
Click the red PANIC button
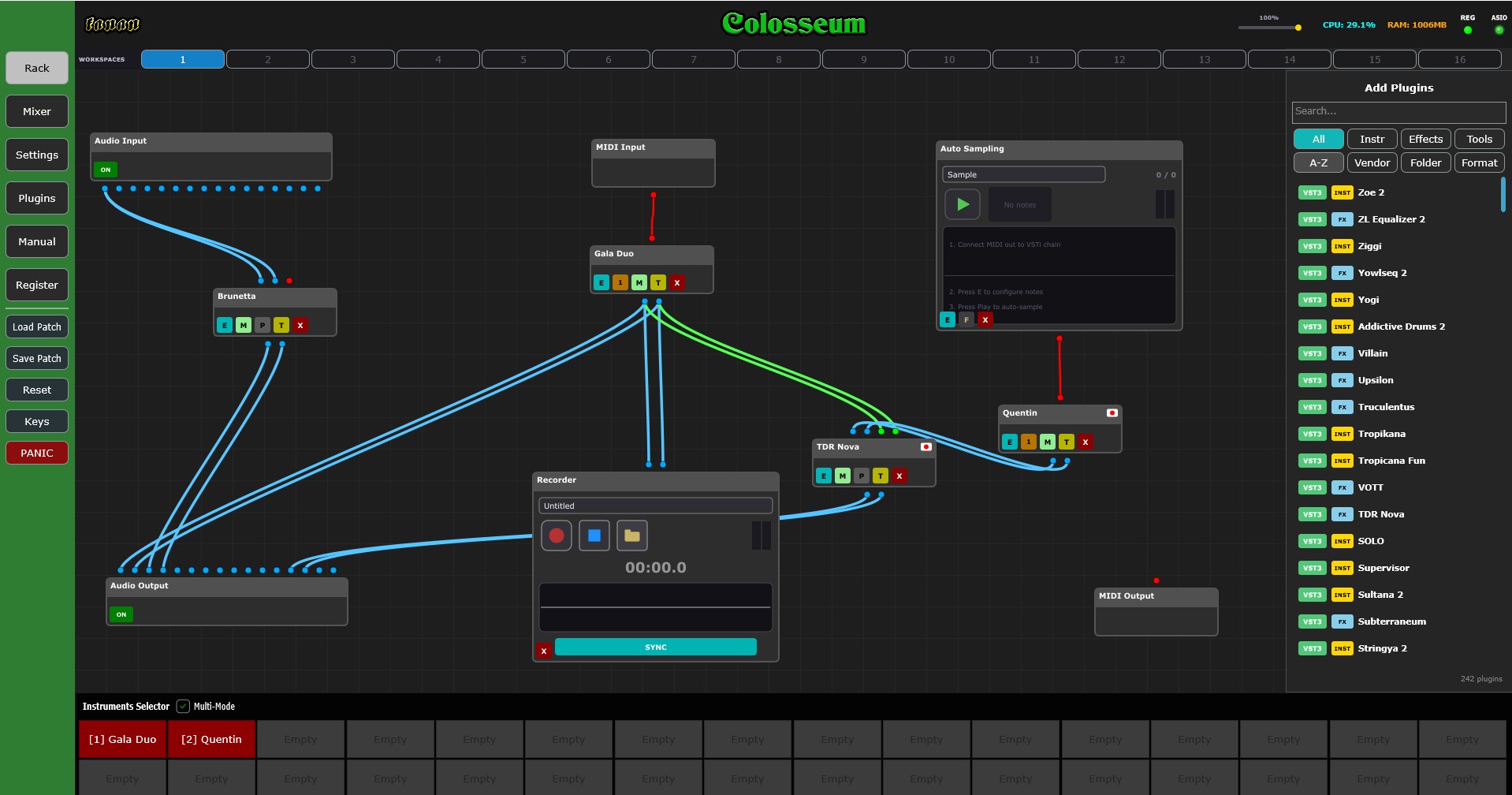pyautogui.click(x=37, y=453)
